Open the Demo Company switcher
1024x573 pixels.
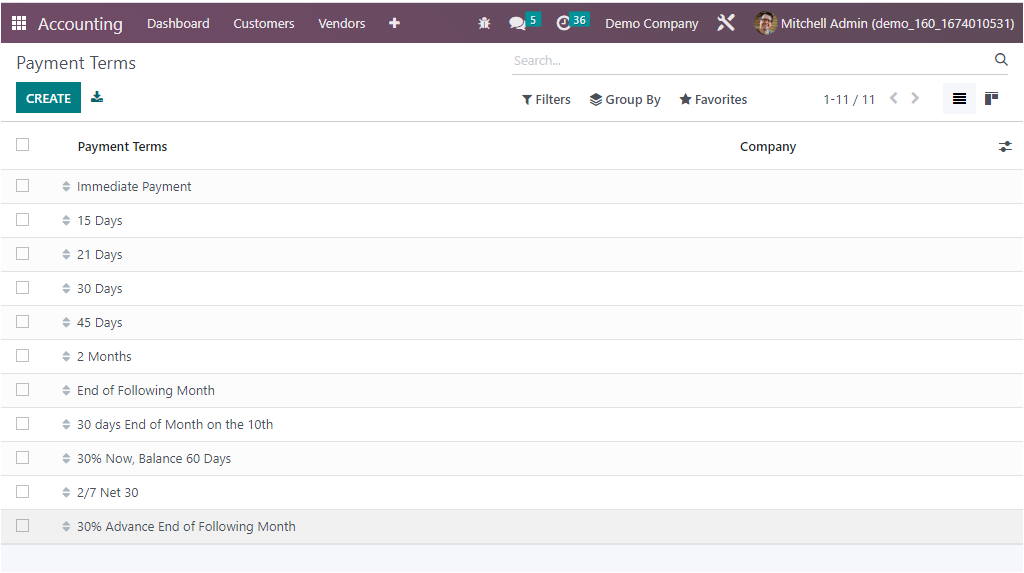point(651,24)
